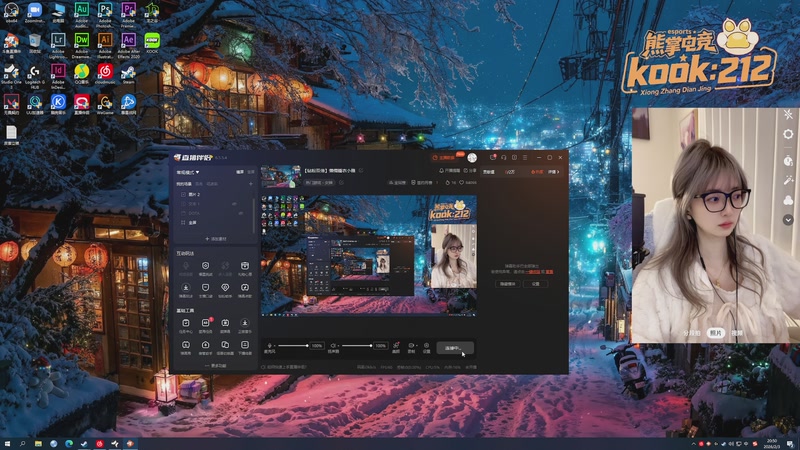Click the user avatar in app title bar
Viewport: 800px width, 450px height.
(x=472, y=158)
